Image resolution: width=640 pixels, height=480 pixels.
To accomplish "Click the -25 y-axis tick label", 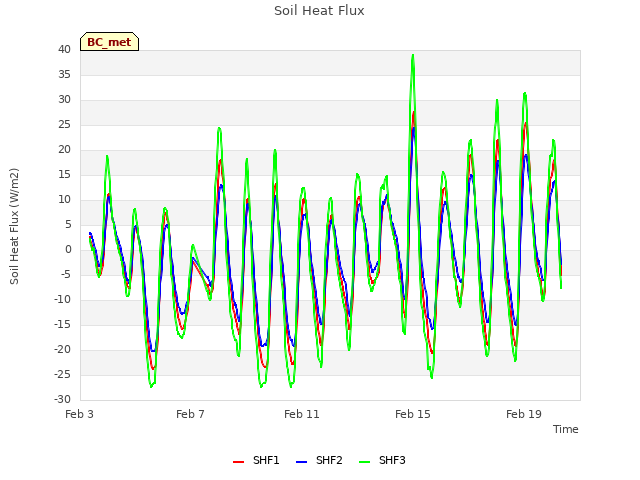I will (63, 375).
